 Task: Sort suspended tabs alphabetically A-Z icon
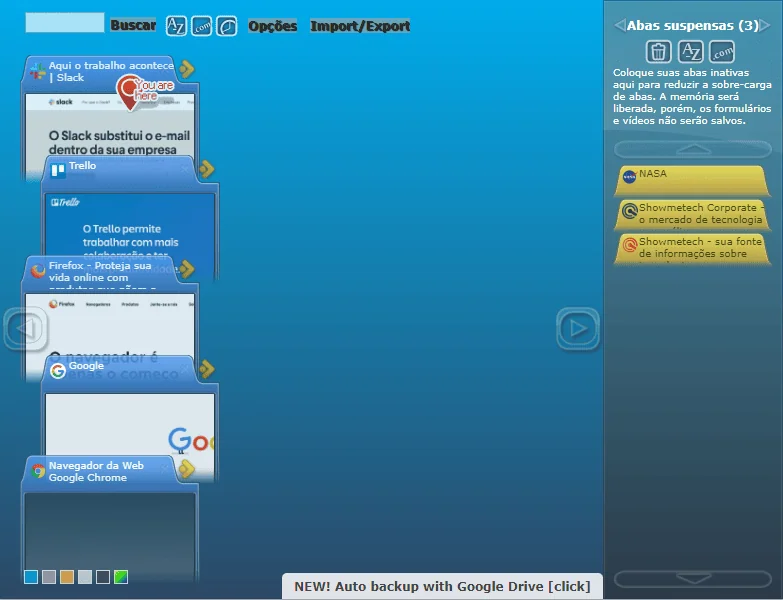[x=691, y=51]
